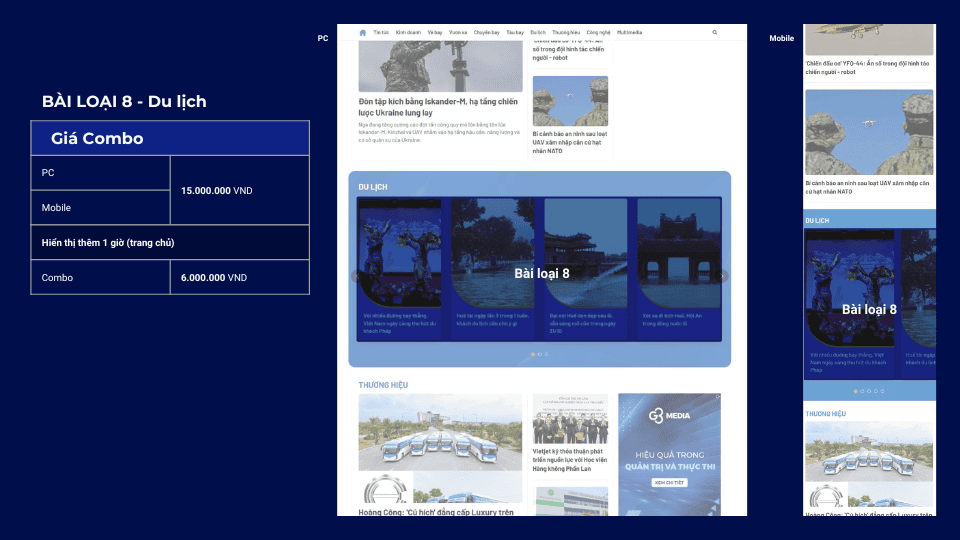Open the Iskander-M drill article headline
Image resolution: width=960 pixels, height=540 pixels.
(437, 107)
